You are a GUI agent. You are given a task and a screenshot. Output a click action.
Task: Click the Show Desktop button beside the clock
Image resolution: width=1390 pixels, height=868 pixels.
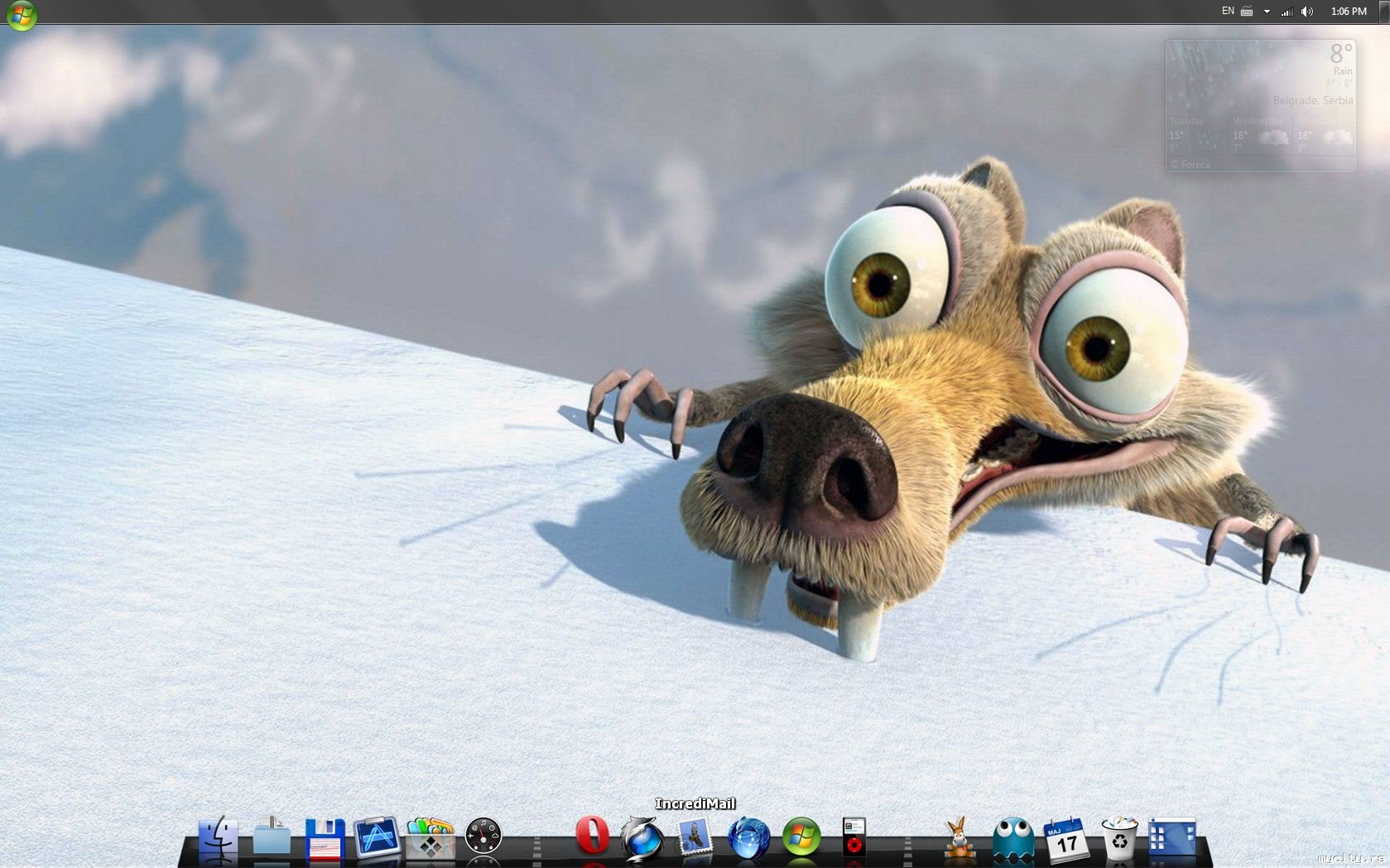click(x=1385, y=12)
